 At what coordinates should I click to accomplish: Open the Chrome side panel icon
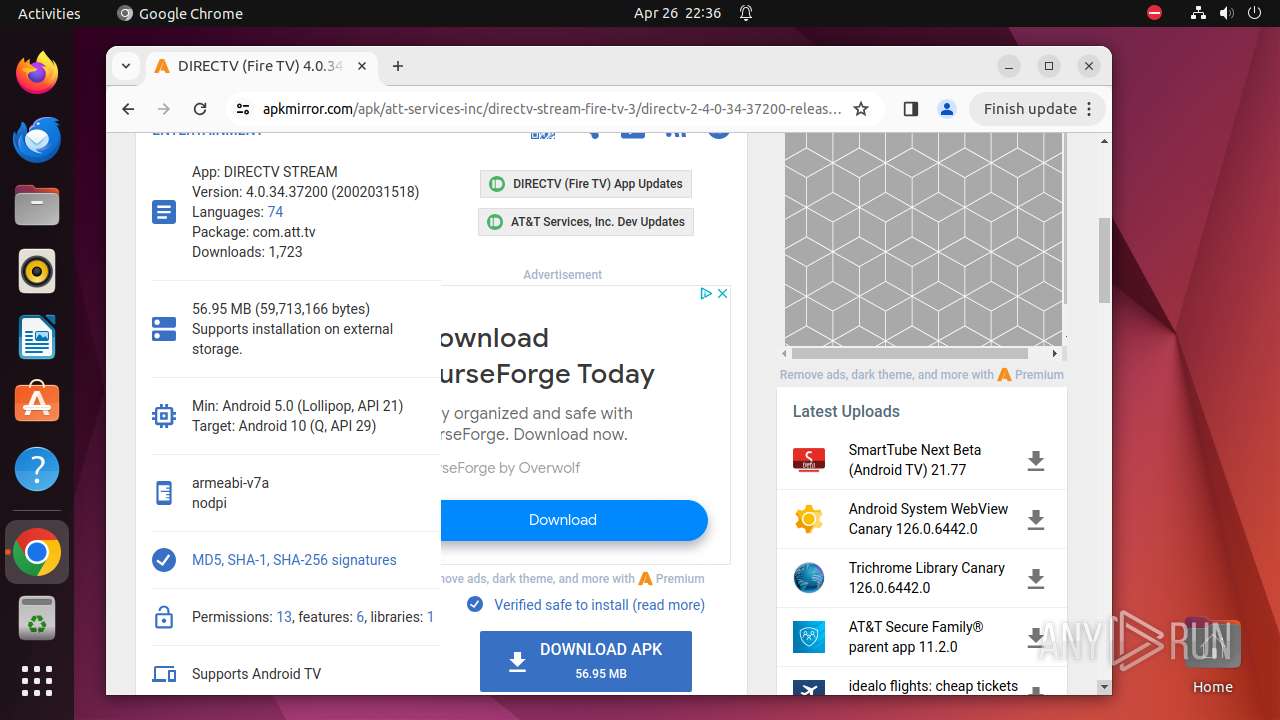click(x=910, y=109)
